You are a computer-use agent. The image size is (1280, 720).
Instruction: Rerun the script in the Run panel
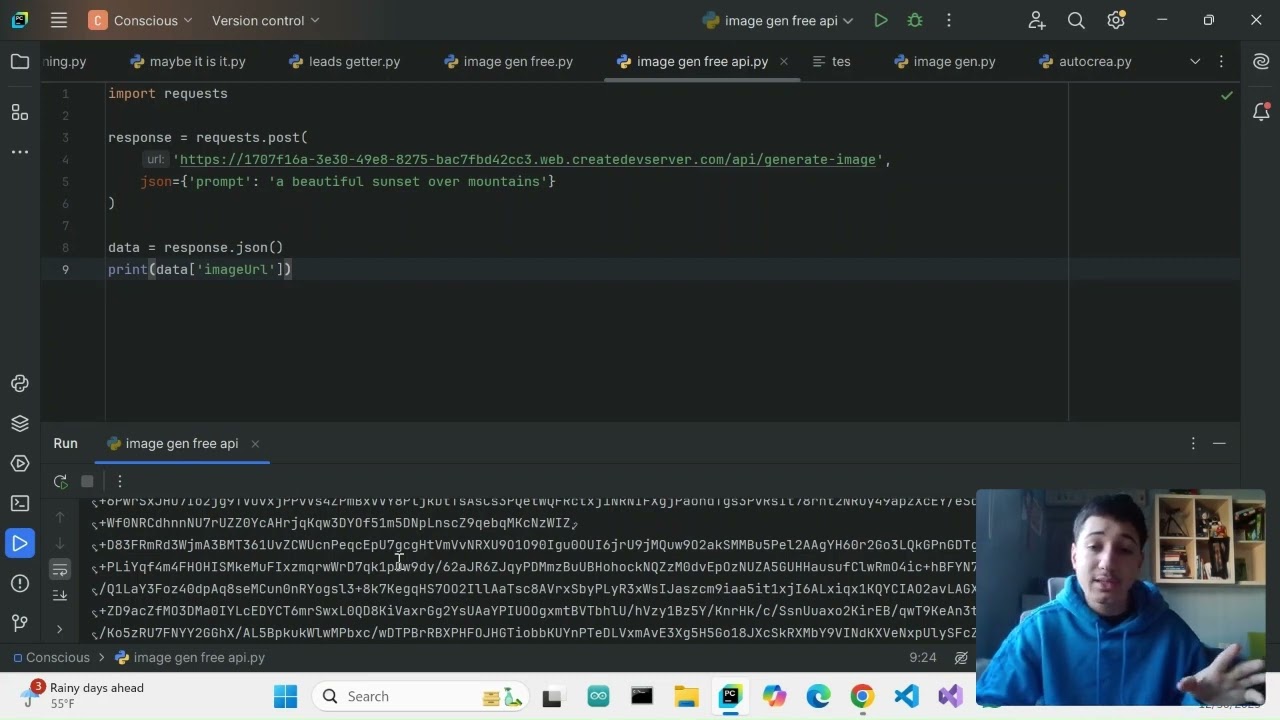(61, 481)
